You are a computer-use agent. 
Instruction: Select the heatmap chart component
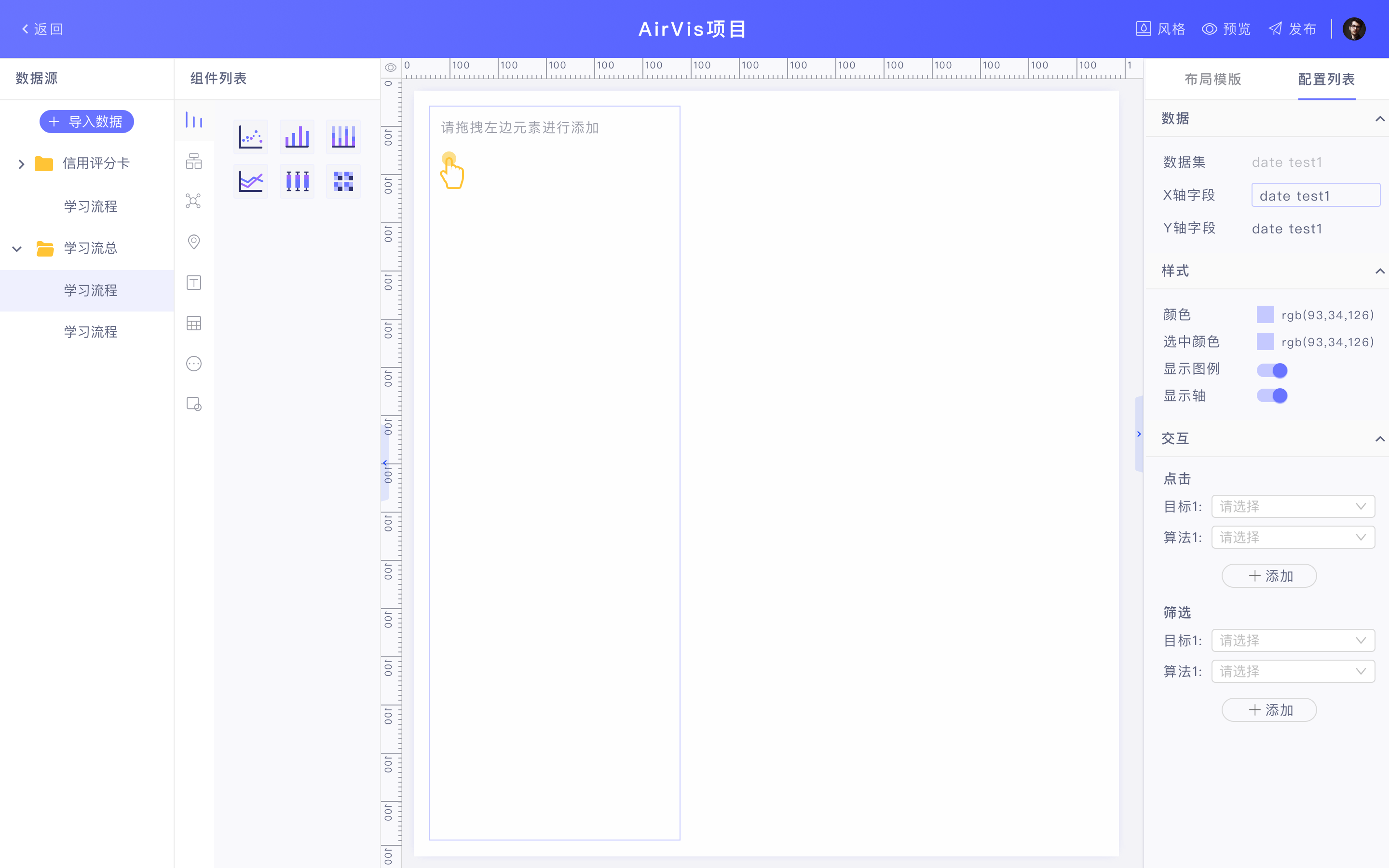pyautogui.click(x=343, y=181)
